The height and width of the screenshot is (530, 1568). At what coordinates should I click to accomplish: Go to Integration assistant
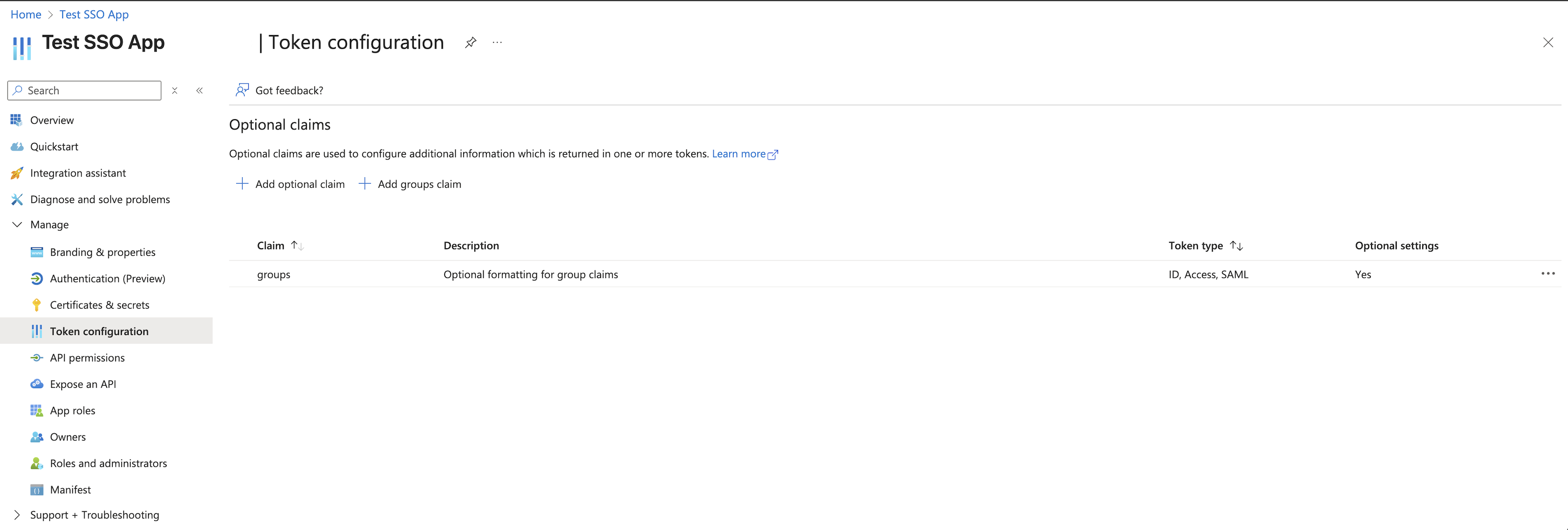click(78, 173)
